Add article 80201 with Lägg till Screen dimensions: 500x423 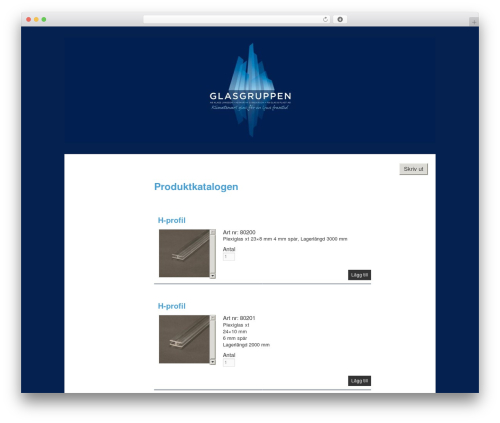click(359, 381)
